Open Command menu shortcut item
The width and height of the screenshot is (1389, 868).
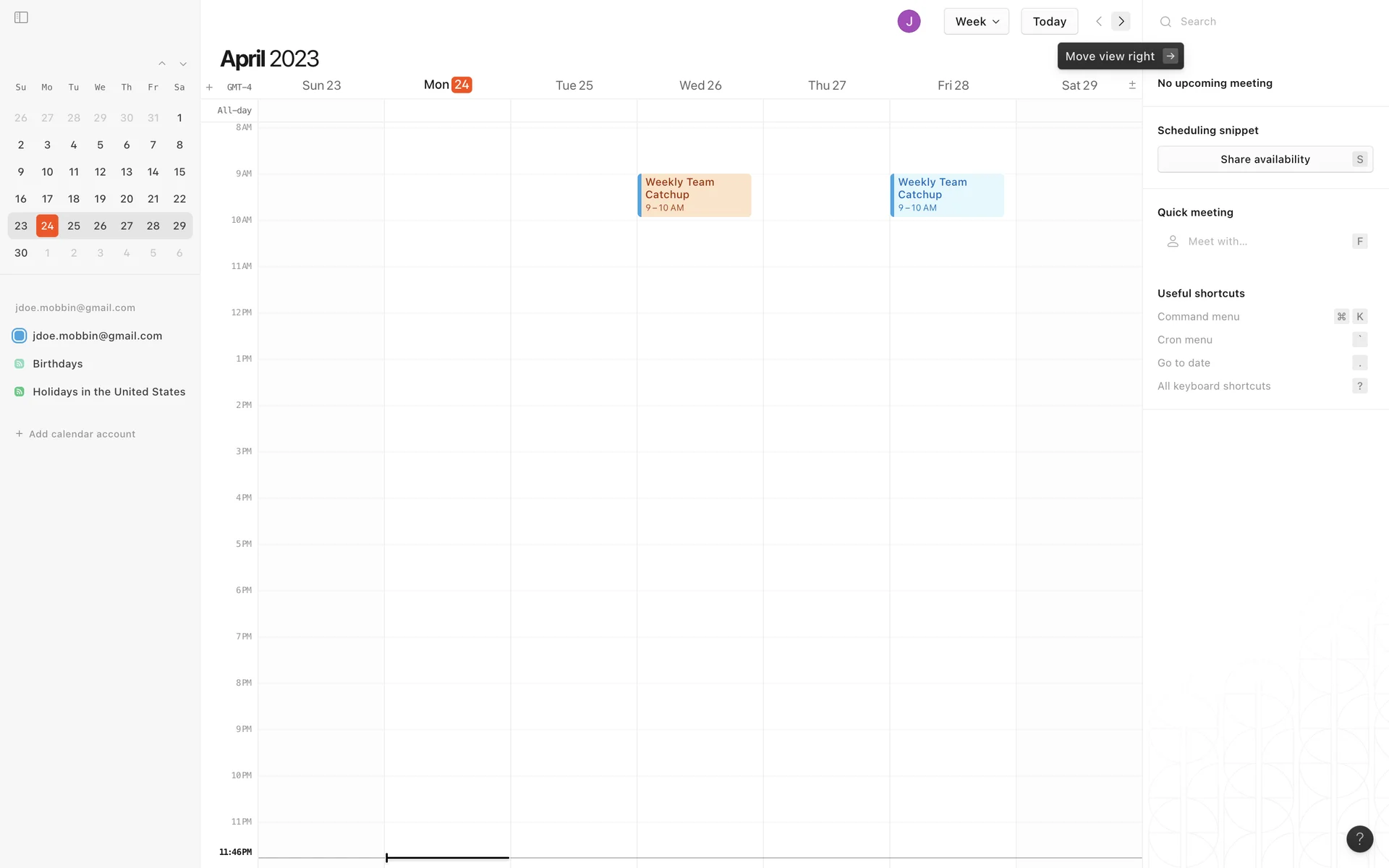(1198, 317)
